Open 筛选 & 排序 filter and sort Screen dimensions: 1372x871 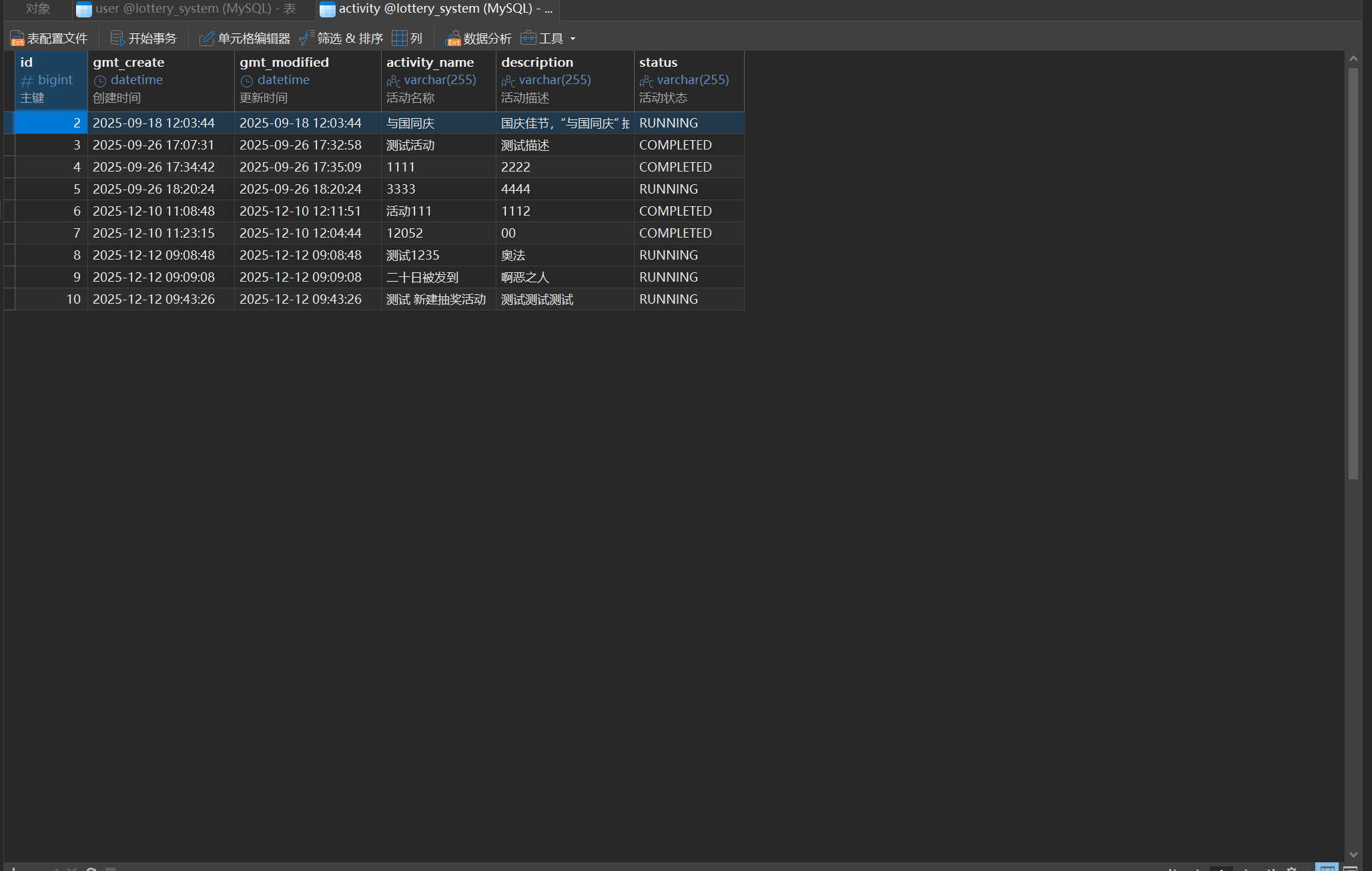pos(306,39)
